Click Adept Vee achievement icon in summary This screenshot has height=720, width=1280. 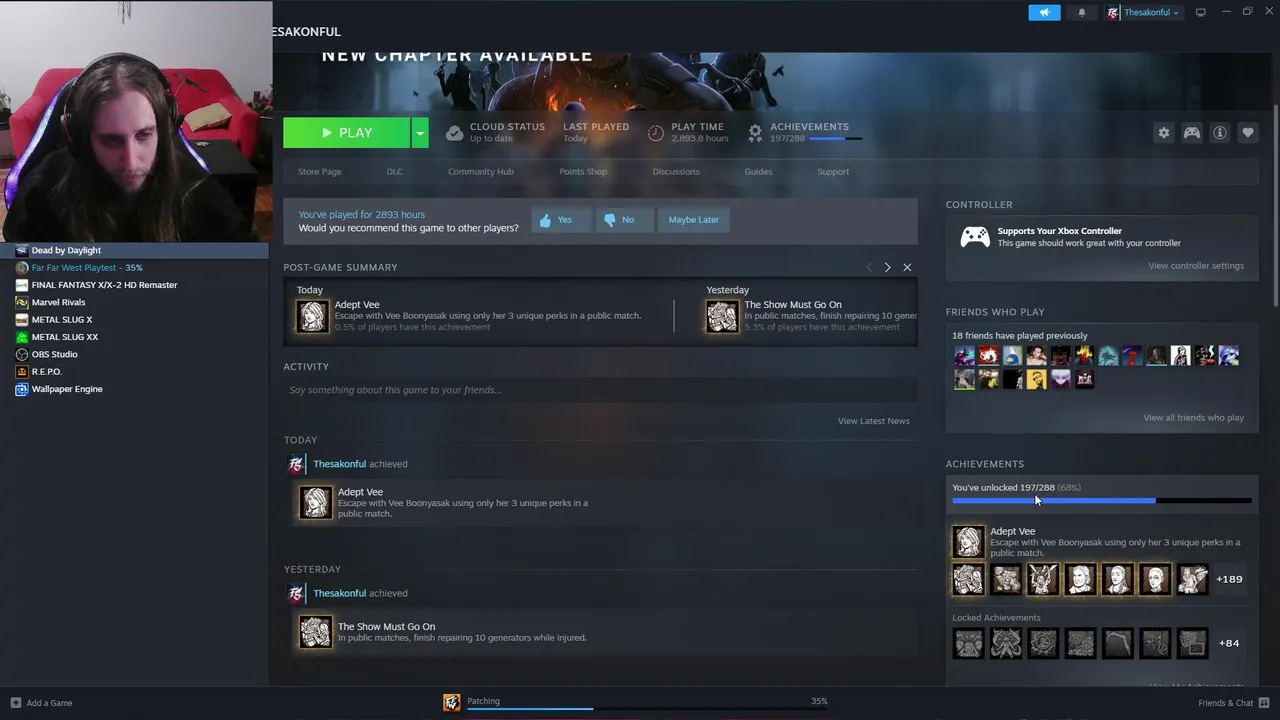pyautogui.click(x=312, y=316)
